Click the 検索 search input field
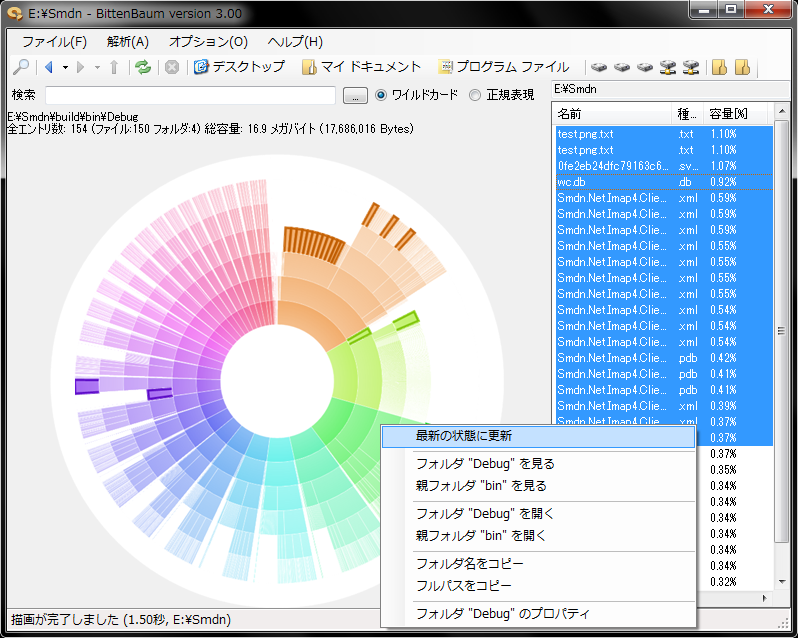 190,96
